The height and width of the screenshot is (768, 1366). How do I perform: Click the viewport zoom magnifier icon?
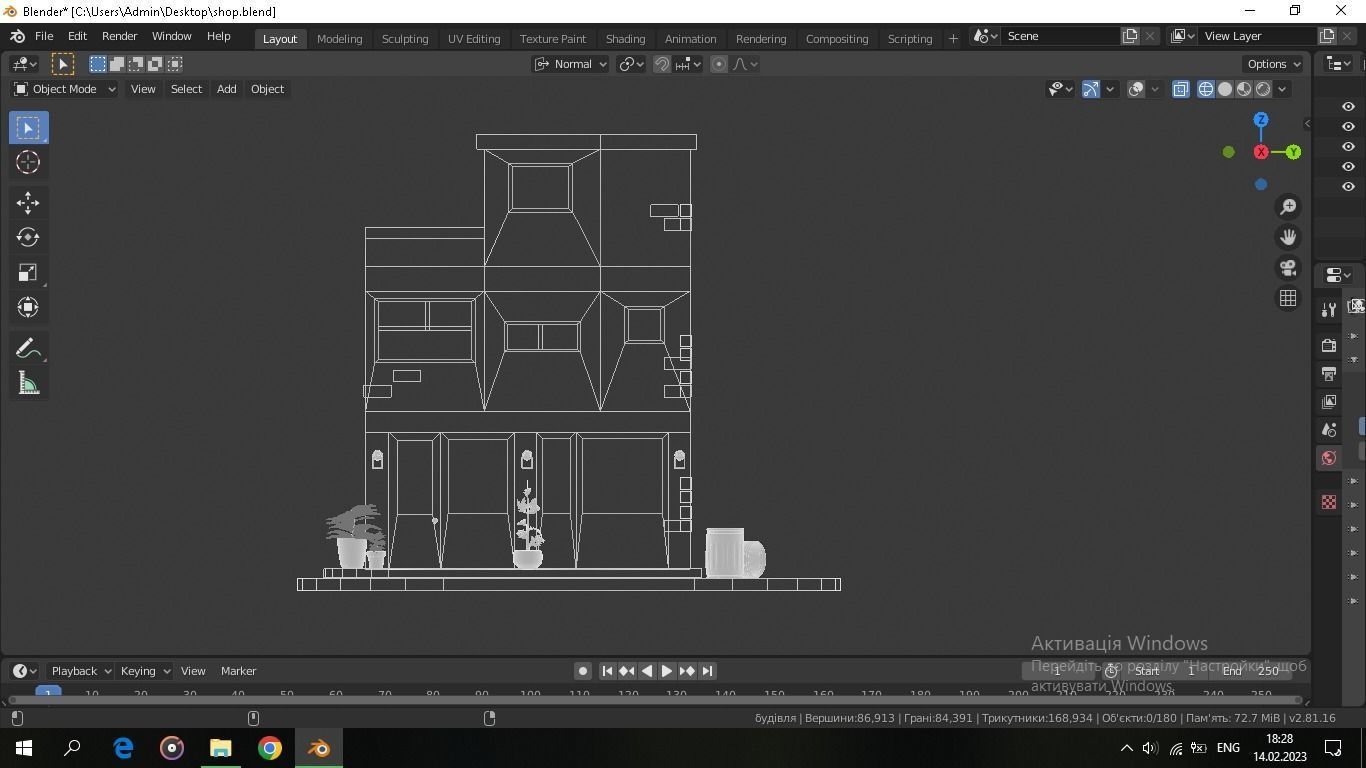pos(1288,206)
